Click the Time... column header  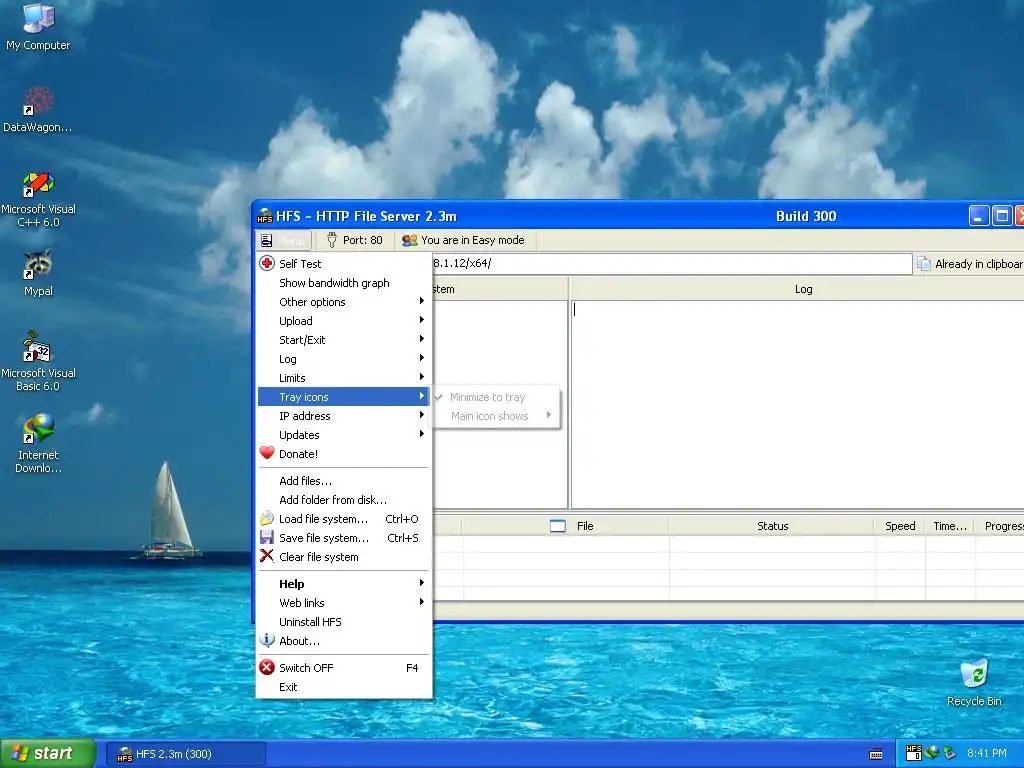[x=950, y=526]
